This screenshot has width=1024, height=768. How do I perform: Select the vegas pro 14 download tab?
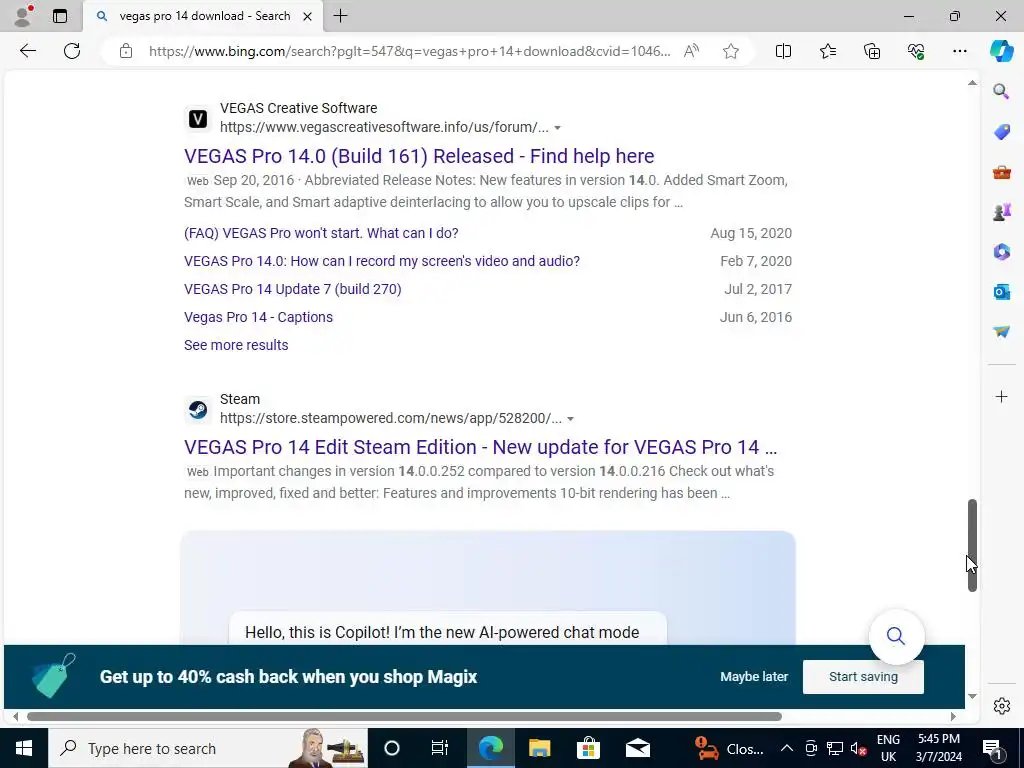click(202, 16)
